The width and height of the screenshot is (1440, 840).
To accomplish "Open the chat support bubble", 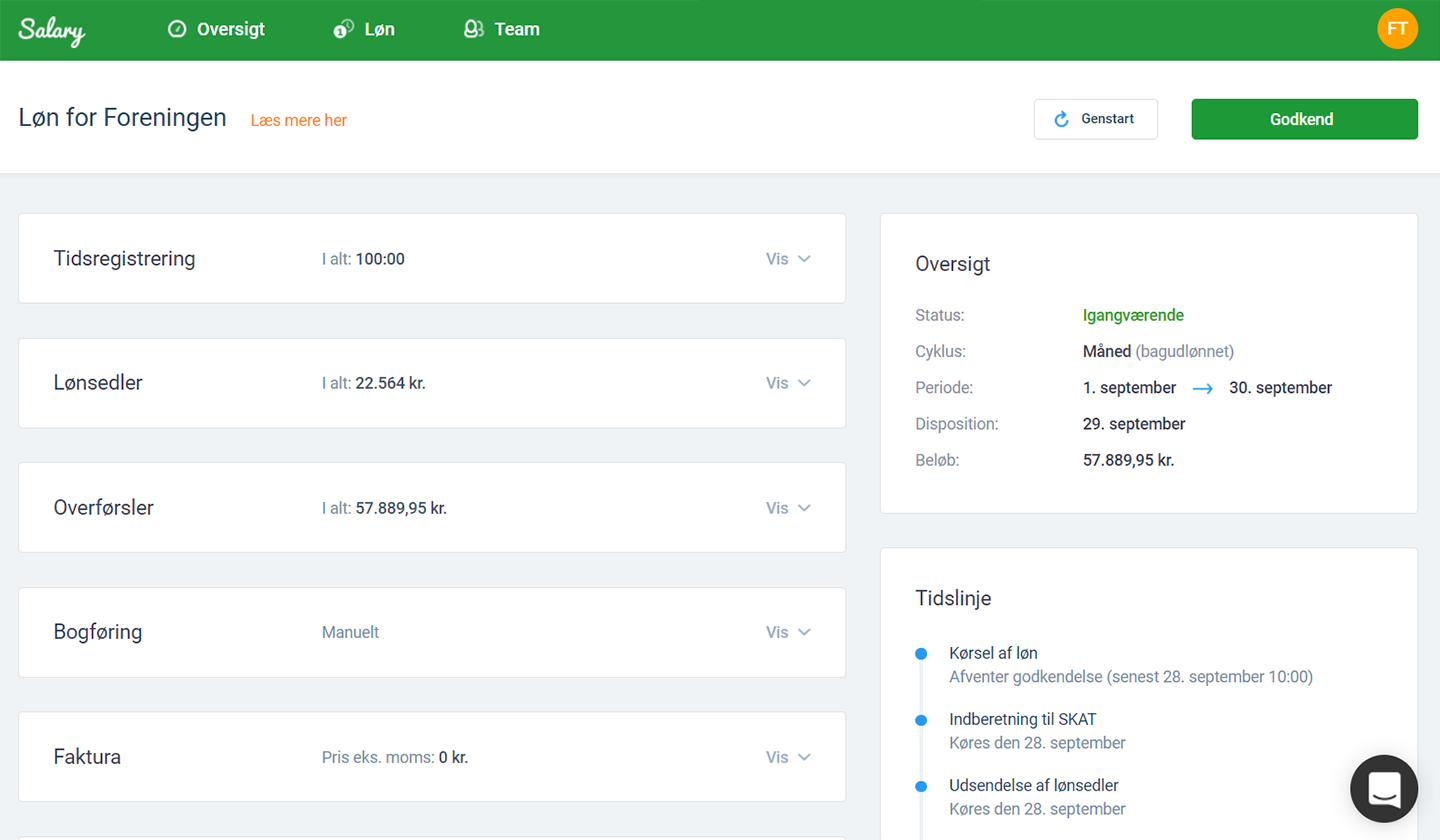I will coord(1384,789).
